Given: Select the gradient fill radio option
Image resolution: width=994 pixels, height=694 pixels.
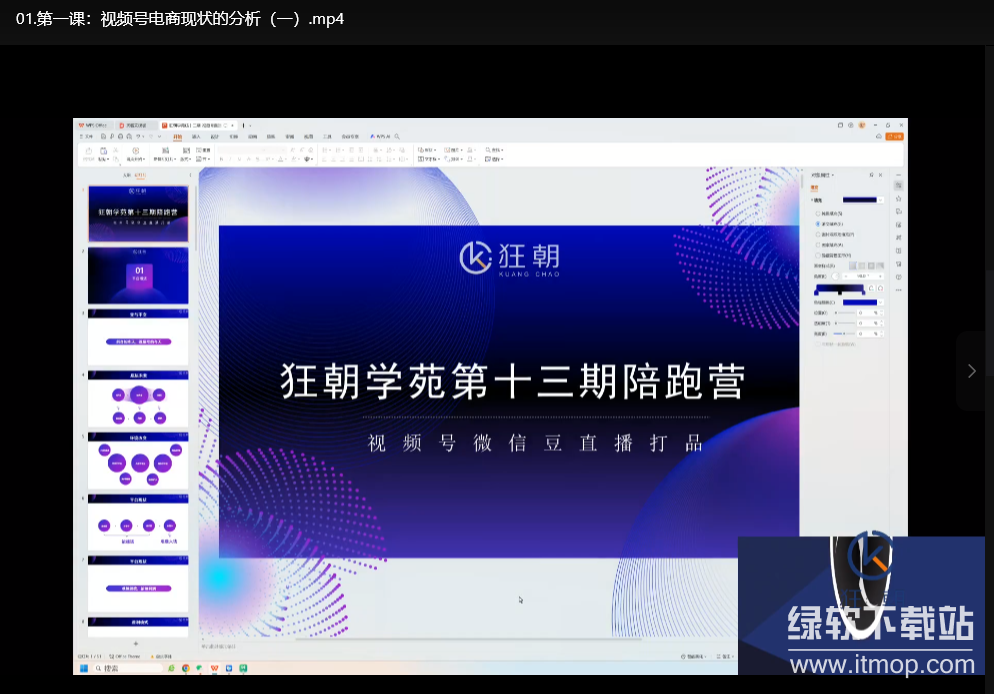Looking at the screenshot, I should [817, 224].
